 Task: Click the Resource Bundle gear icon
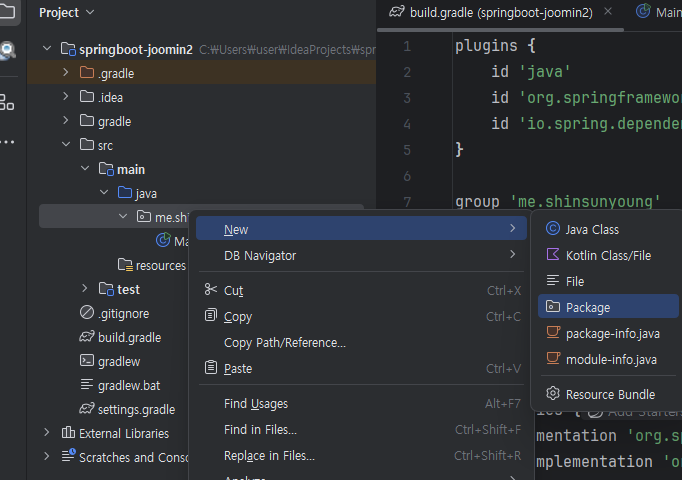coord(553,393)
